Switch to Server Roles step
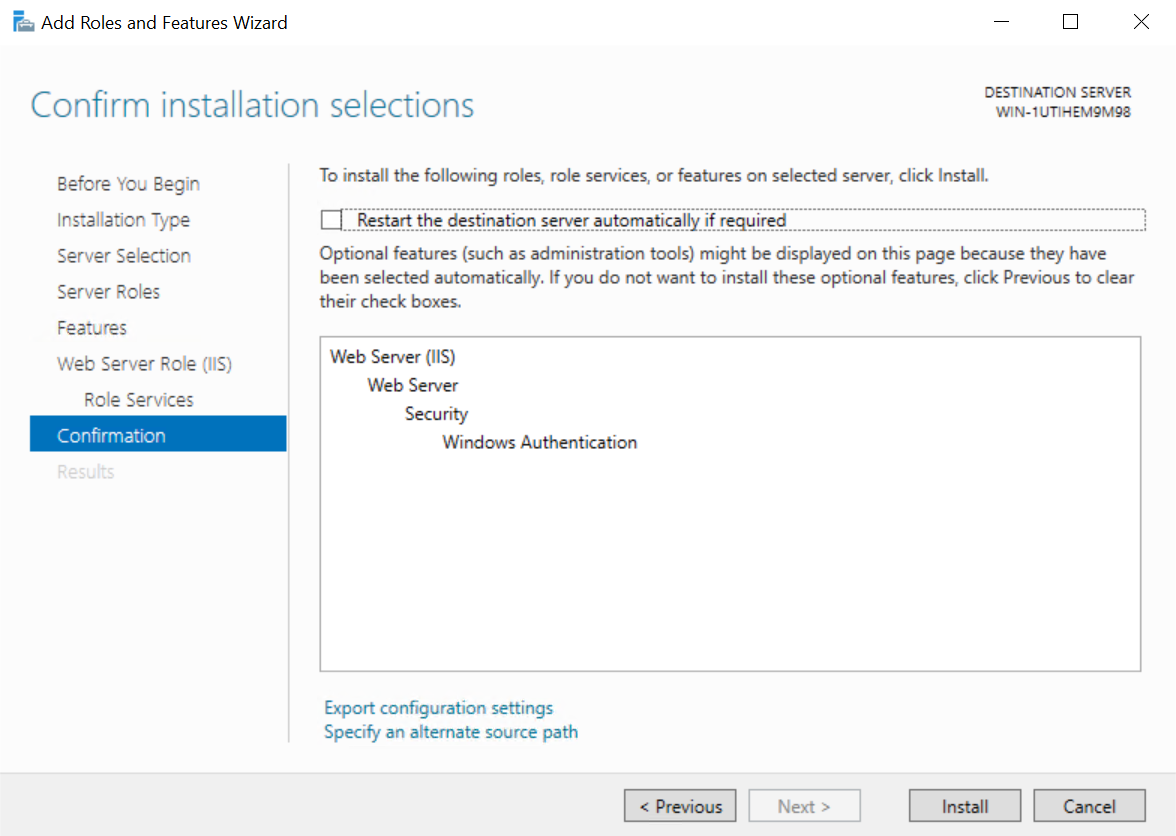 coord(108,292)
